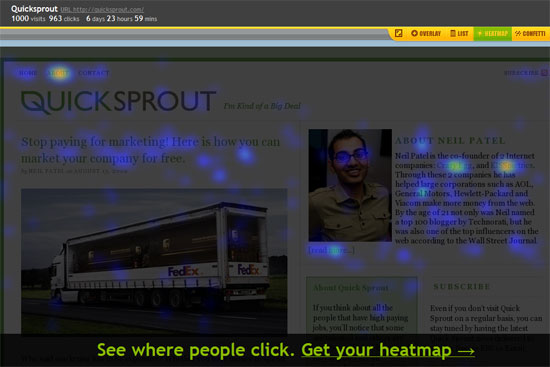Image resolution: width=550 pixels, height=367 pixels.
Task: Click Neil Patel's portrait photo
Action: [x=350, y=185]
